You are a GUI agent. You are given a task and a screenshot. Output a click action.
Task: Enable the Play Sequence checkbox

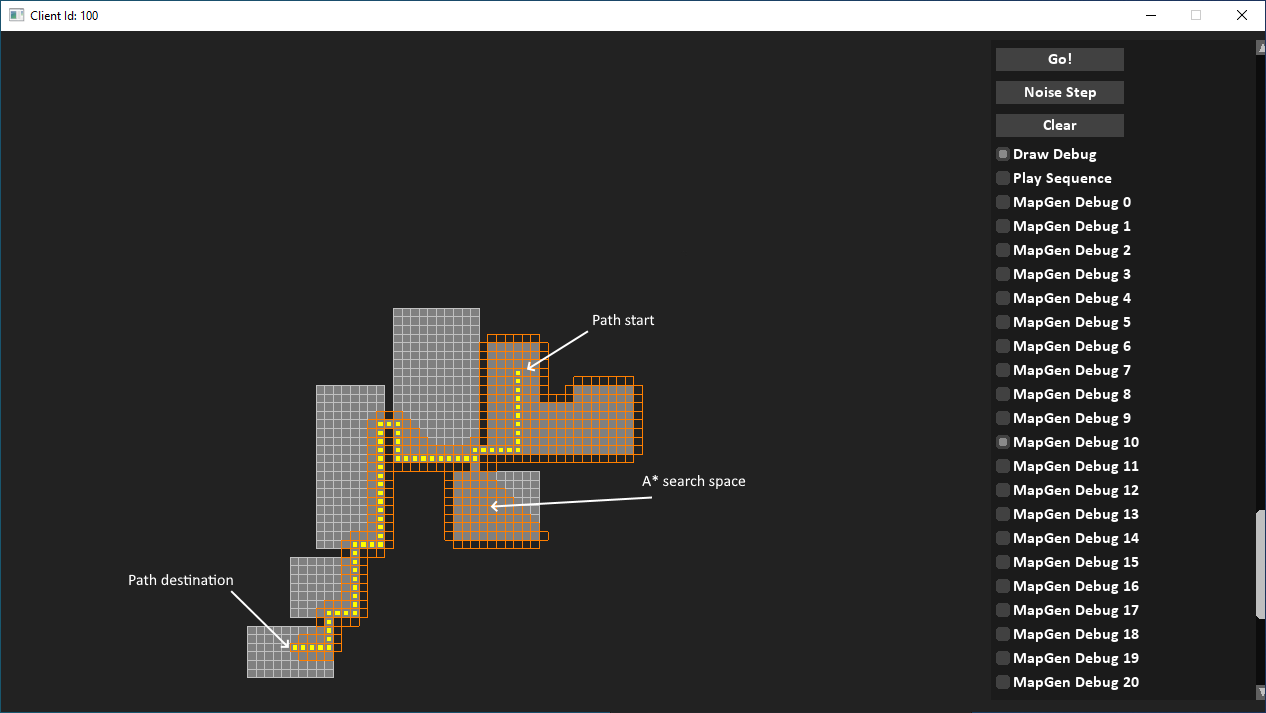coord(1002,177)
